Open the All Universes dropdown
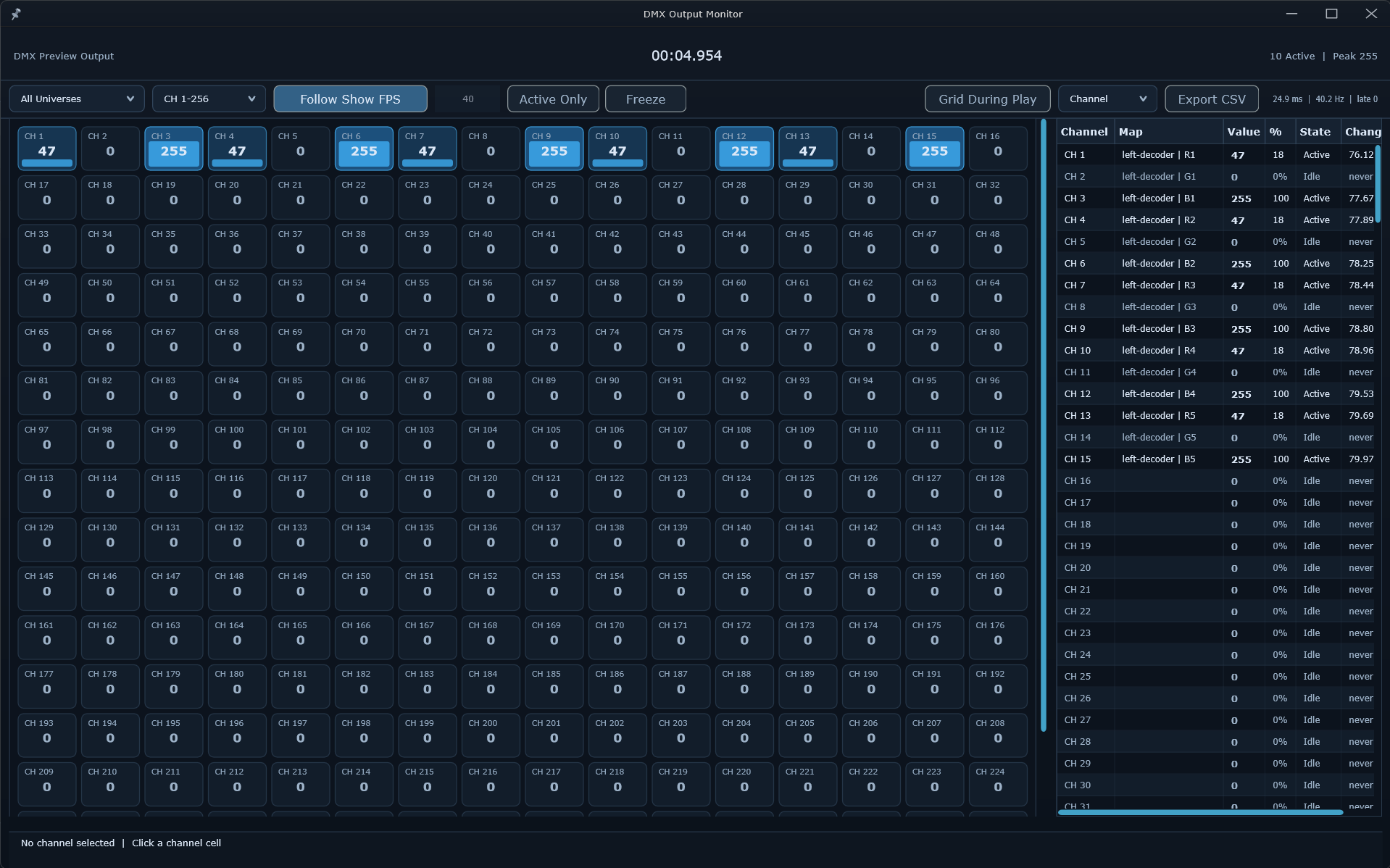The image size is (1390, 868). coord(77,99)
